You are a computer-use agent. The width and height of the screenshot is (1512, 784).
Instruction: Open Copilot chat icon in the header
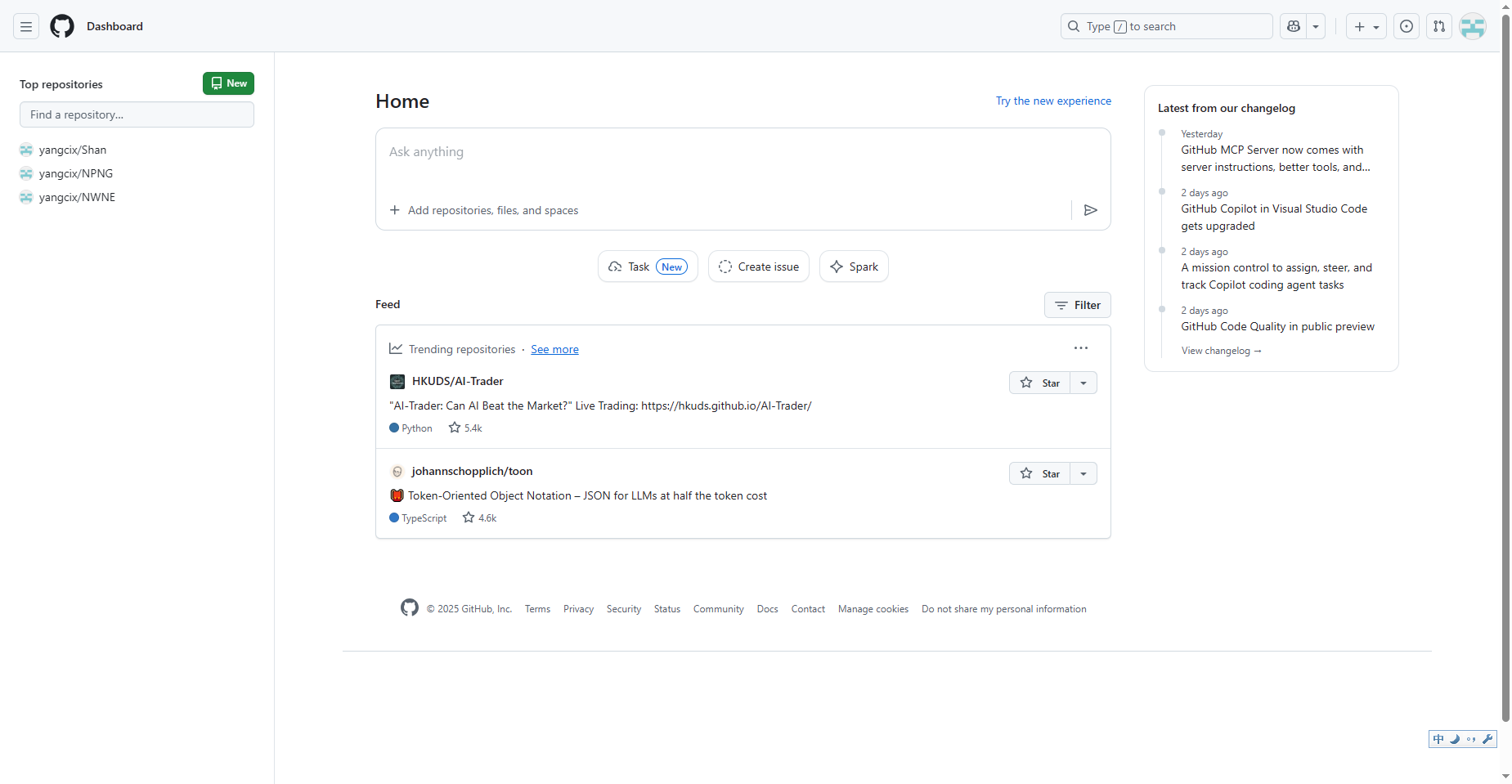[x=1293, y=25]
